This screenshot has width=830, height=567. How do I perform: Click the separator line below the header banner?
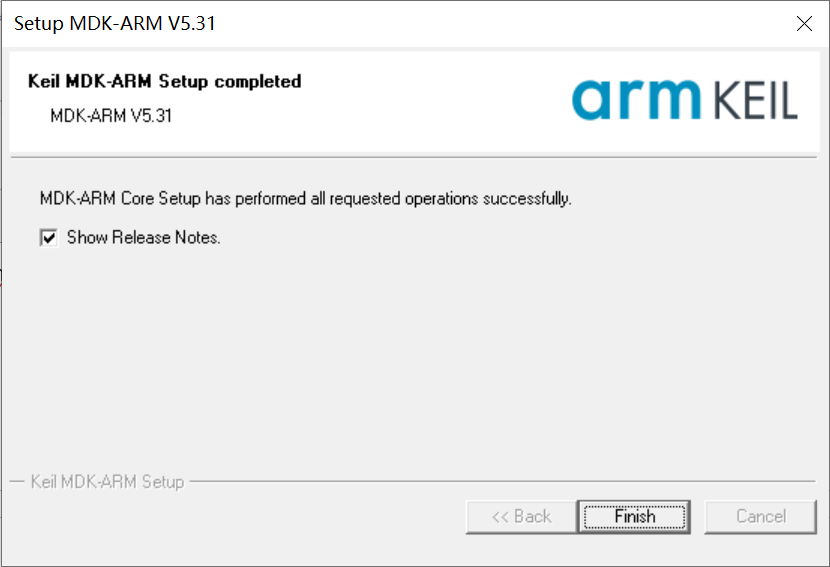pos(414,157)
